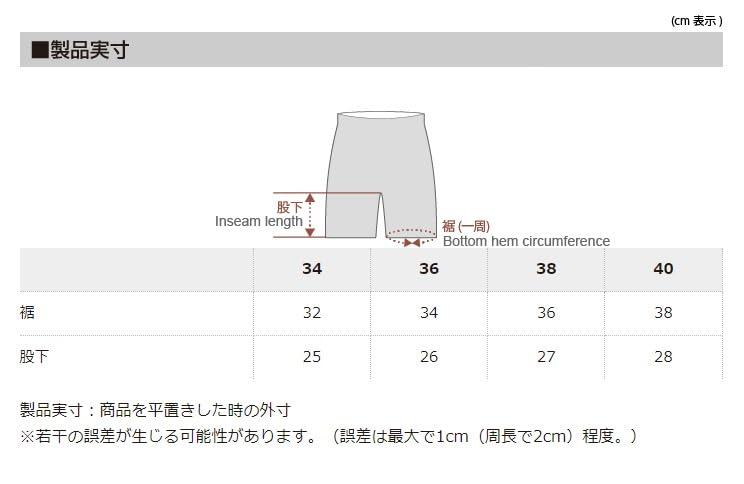Viewport: 744px width, 484px height.
Task: Click the 'Bottom hem circumference' label
Action: (x=526, y=241)
